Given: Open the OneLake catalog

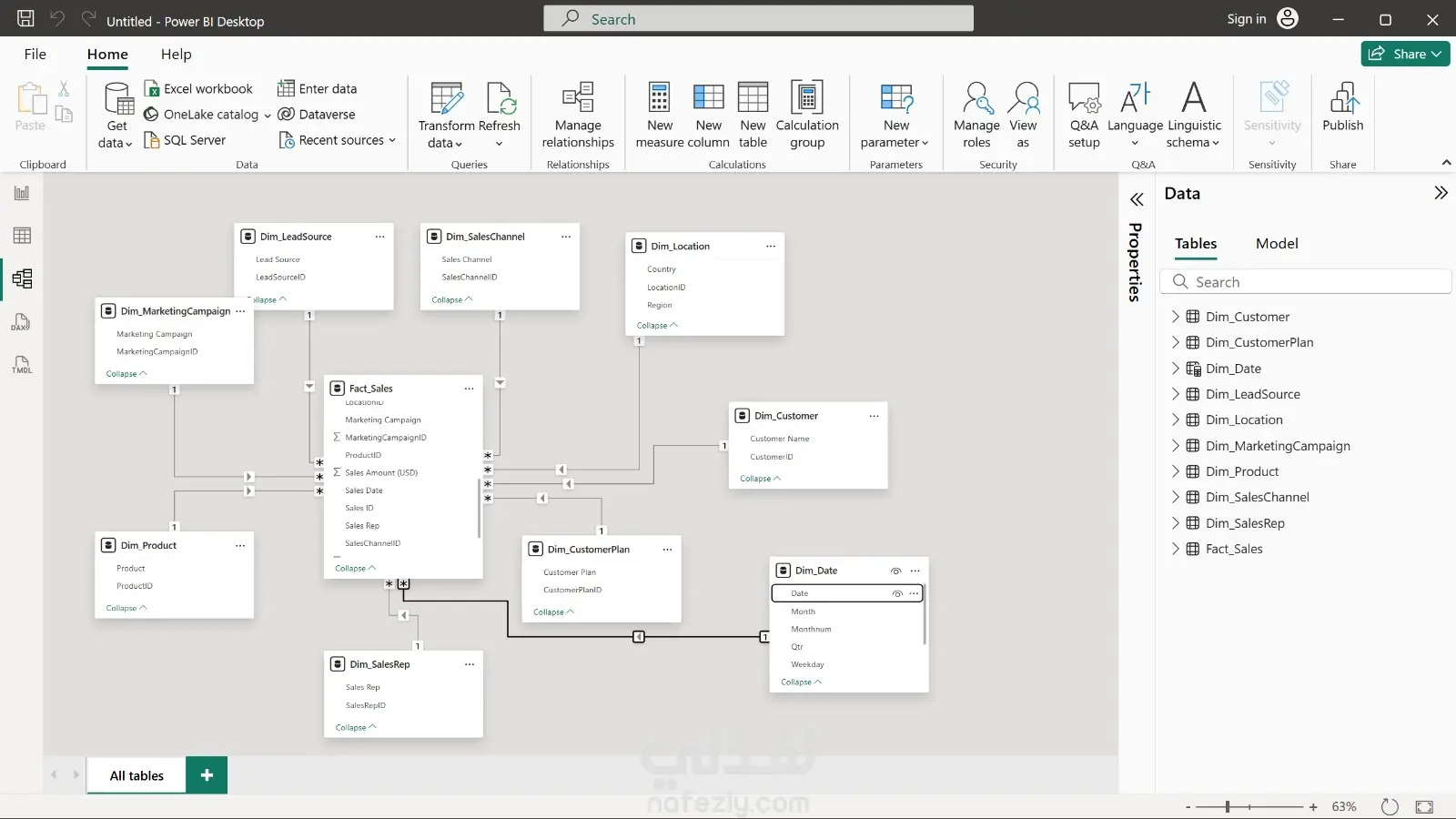Looking at the screenshot, I should point(207,115).
